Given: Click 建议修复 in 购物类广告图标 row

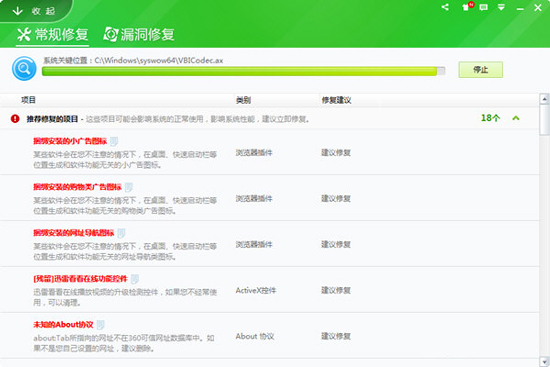Looking at the screenshot, I should coord(336,199).
